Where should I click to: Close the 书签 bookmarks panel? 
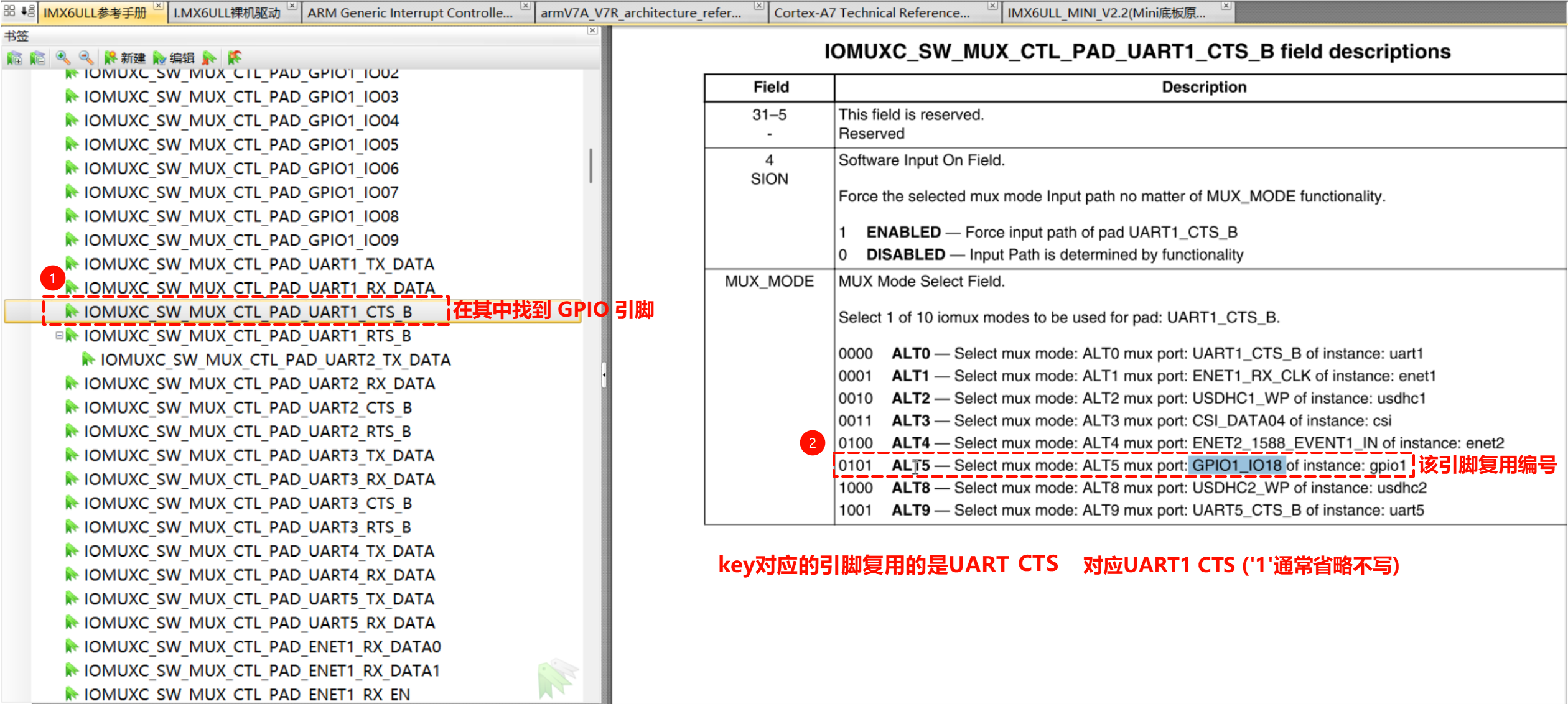[592, 30]
